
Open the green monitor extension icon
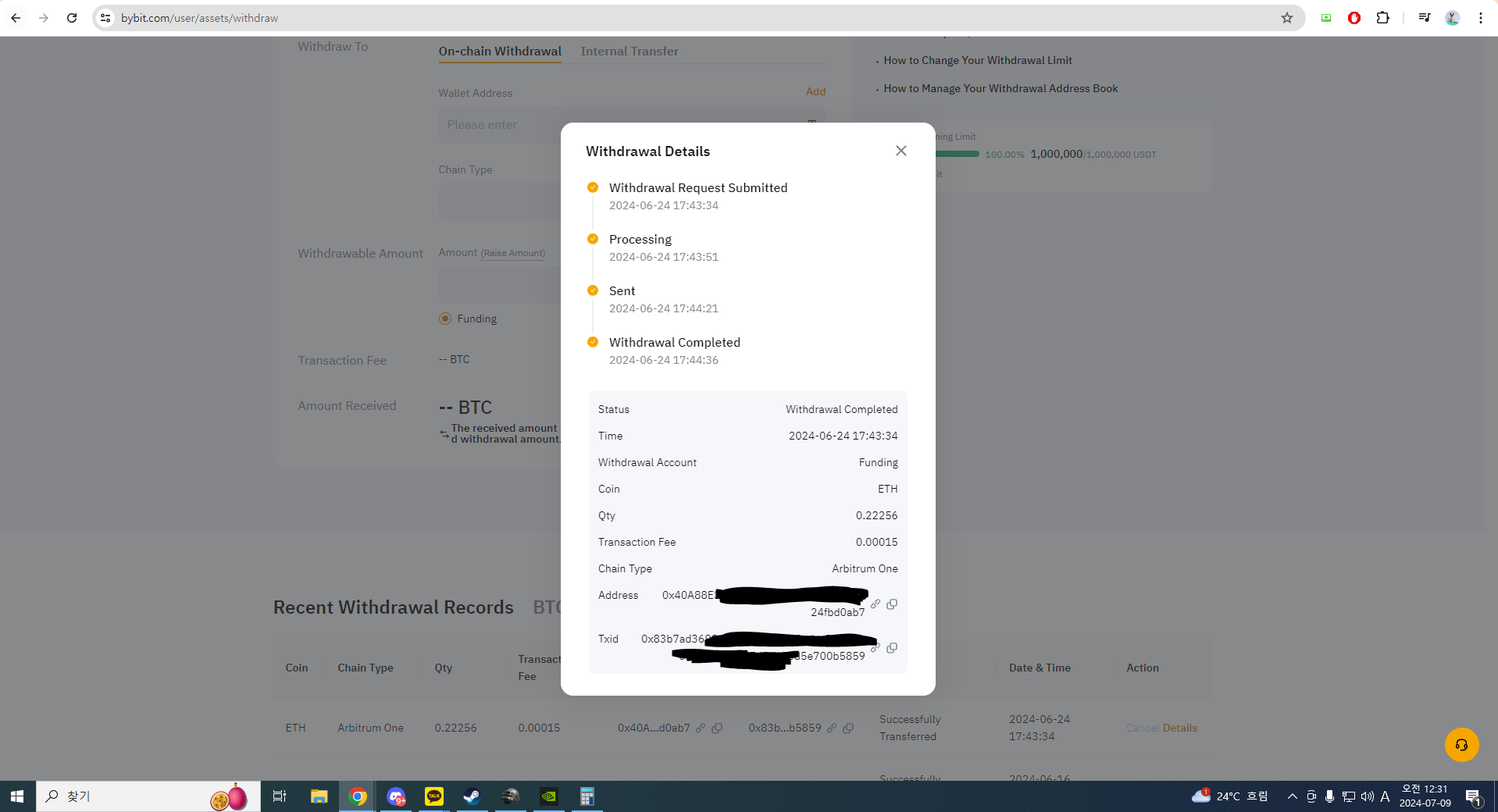click(1326, 18)
